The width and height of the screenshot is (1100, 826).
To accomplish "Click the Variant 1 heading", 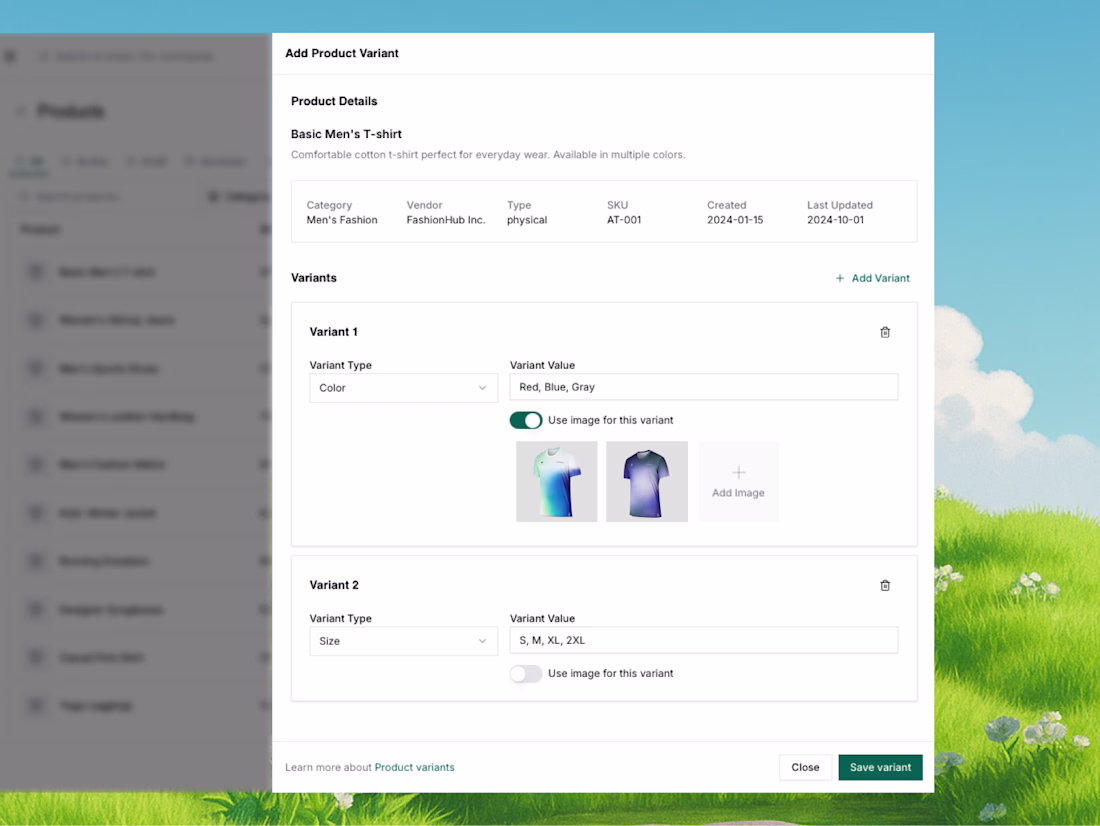I will pos(333,332).
